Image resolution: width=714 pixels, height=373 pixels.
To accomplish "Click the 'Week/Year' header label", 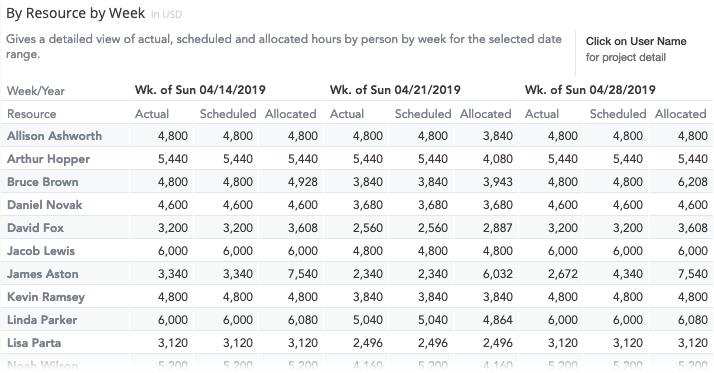I will click(x=36, y=91).
